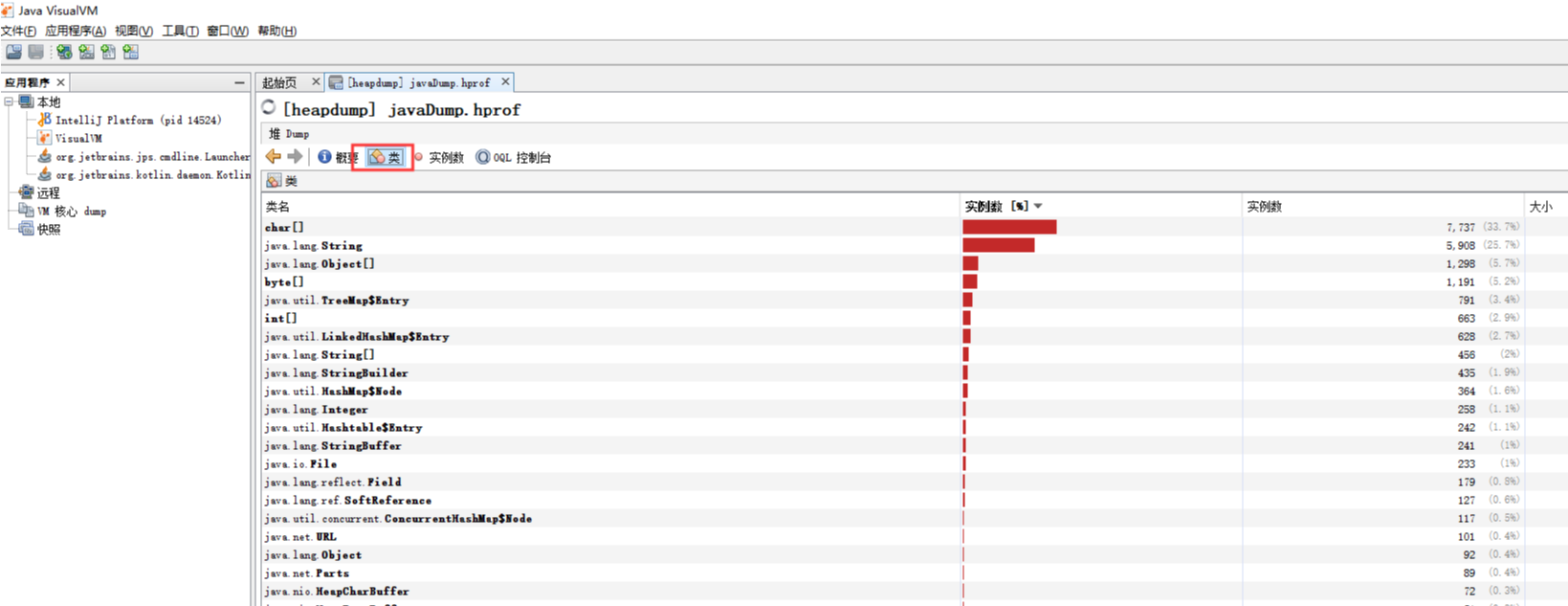Open the 应用程序(A) menu

[76, 31]
